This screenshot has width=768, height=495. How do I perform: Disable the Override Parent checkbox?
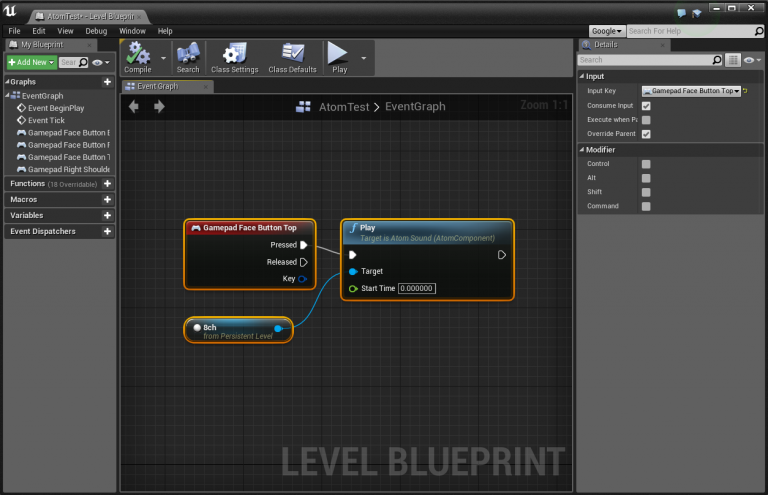tap(646, 133)
